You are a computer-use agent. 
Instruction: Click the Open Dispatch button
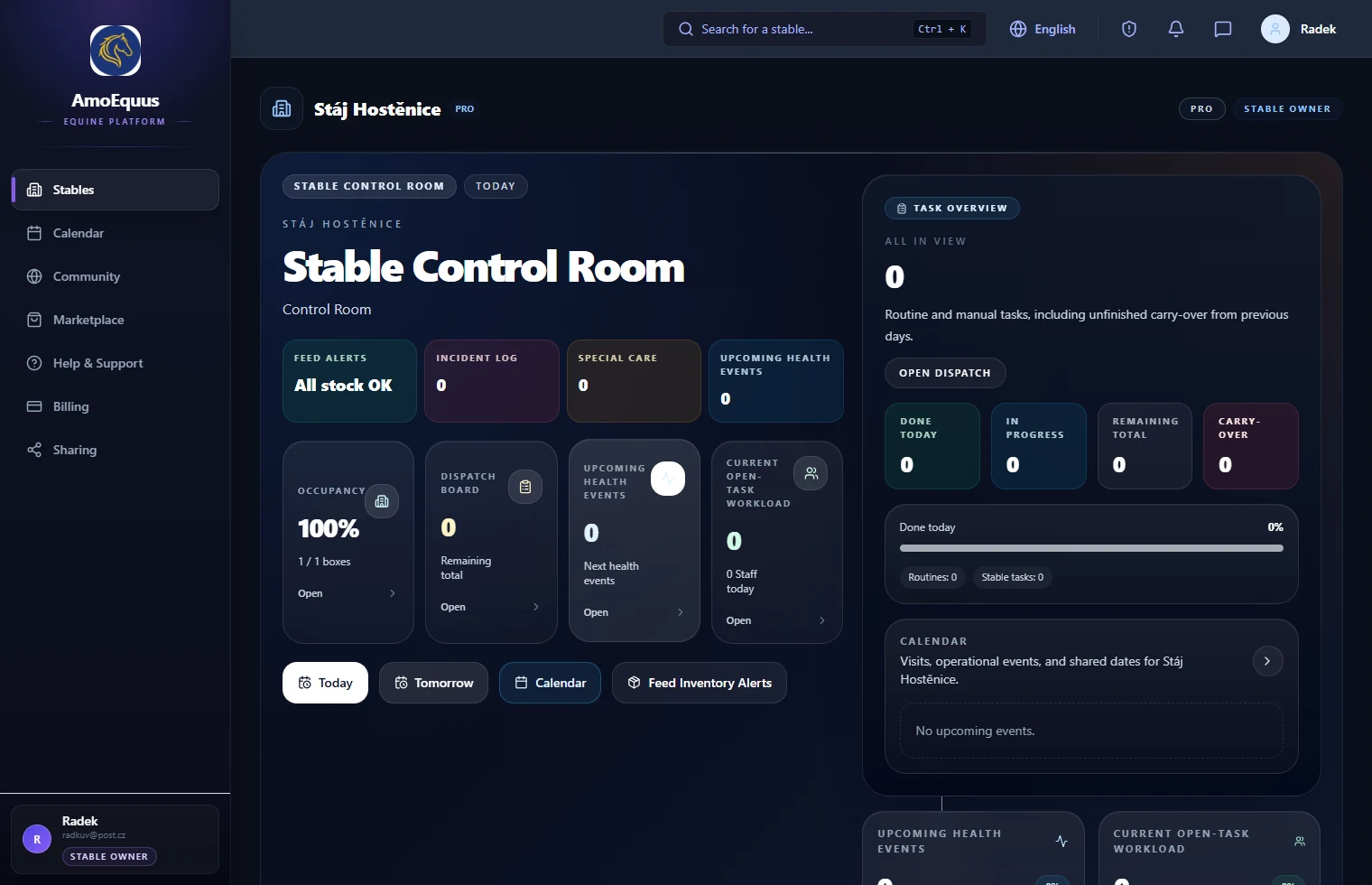pos(944,373)
